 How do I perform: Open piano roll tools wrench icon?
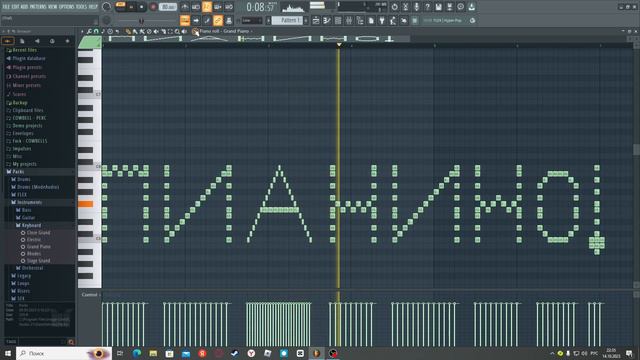[x=89, y=31]
